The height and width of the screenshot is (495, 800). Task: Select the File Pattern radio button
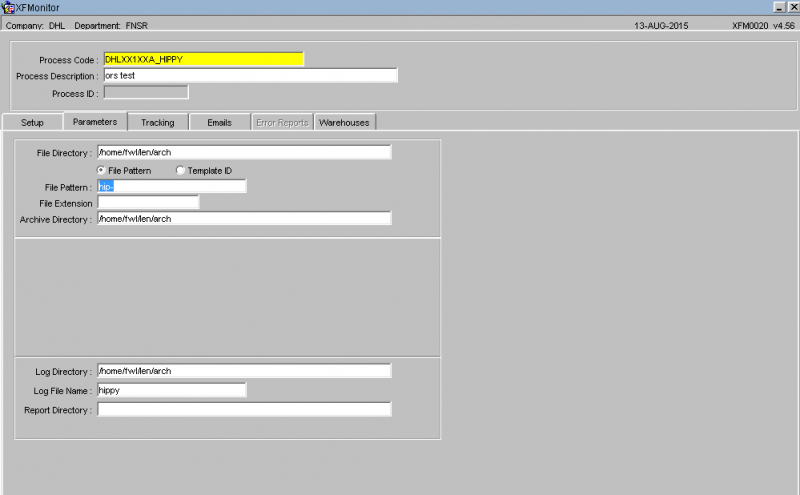click(101, 170)
